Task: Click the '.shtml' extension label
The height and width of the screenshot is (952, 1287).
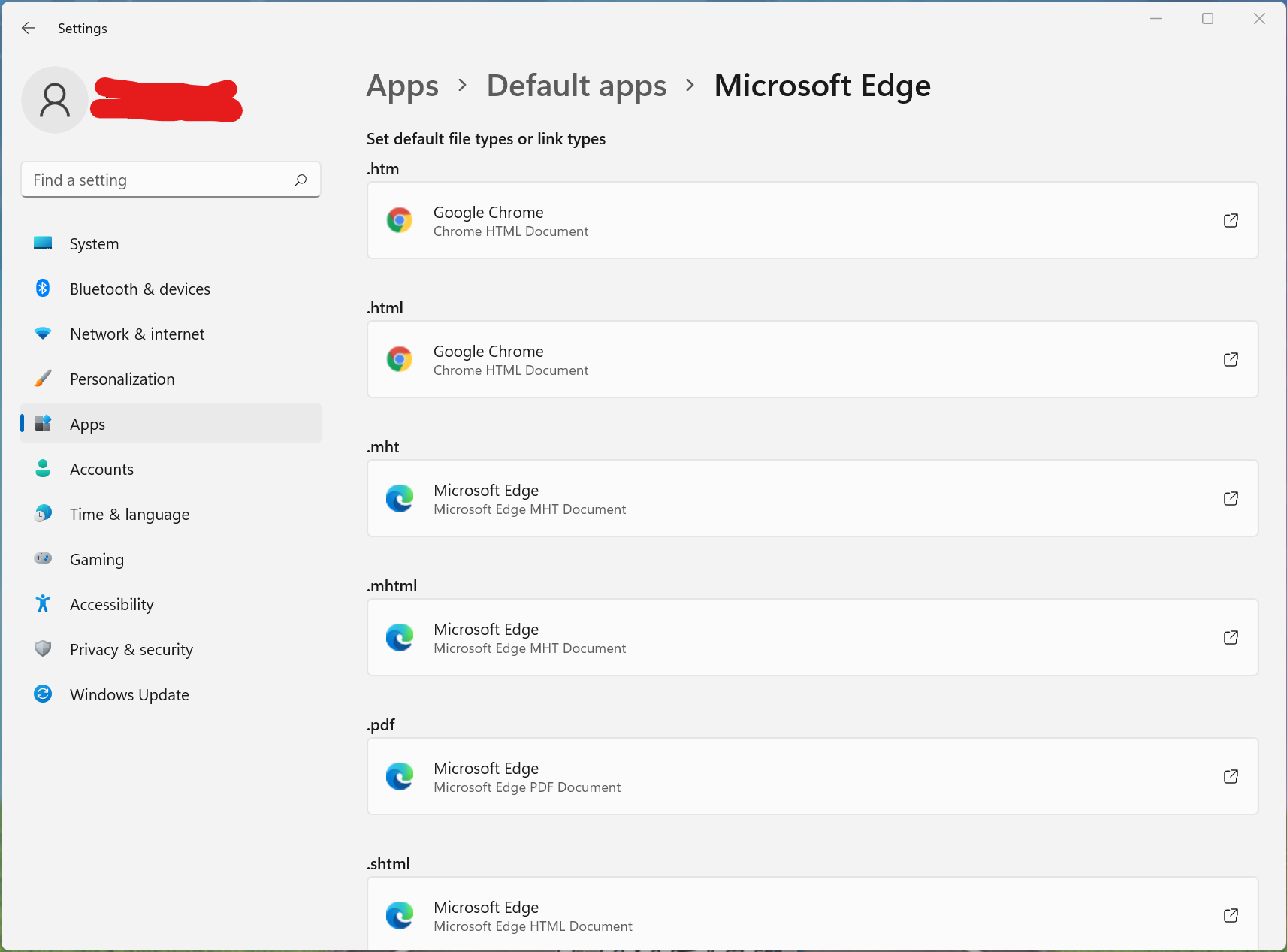Action: point(388,864)
